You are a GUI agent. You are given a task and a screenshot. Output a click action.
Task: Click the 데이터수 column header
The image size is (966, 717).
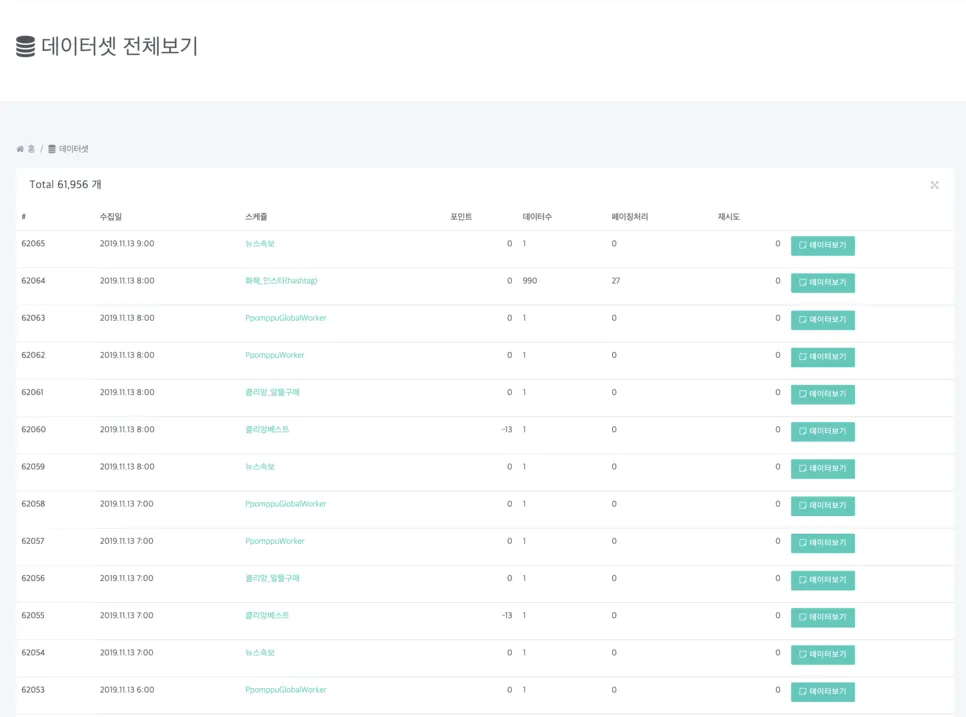537,217
